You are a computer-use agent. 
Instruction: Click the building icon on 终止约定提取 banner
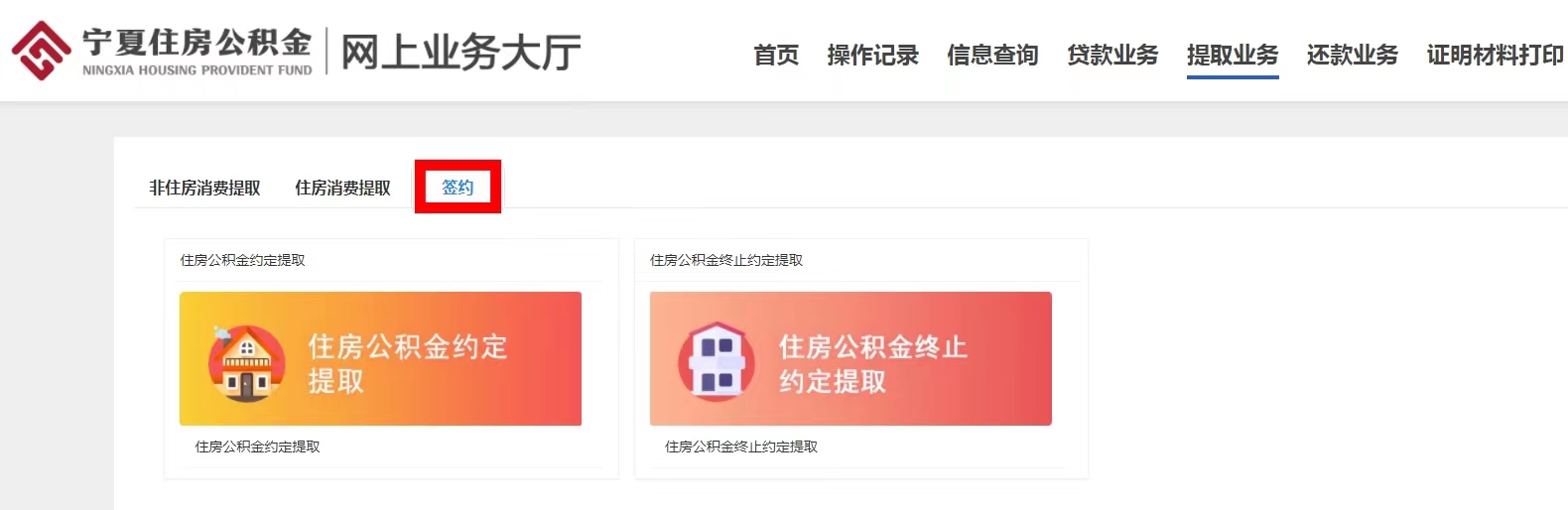click(717, 361)
